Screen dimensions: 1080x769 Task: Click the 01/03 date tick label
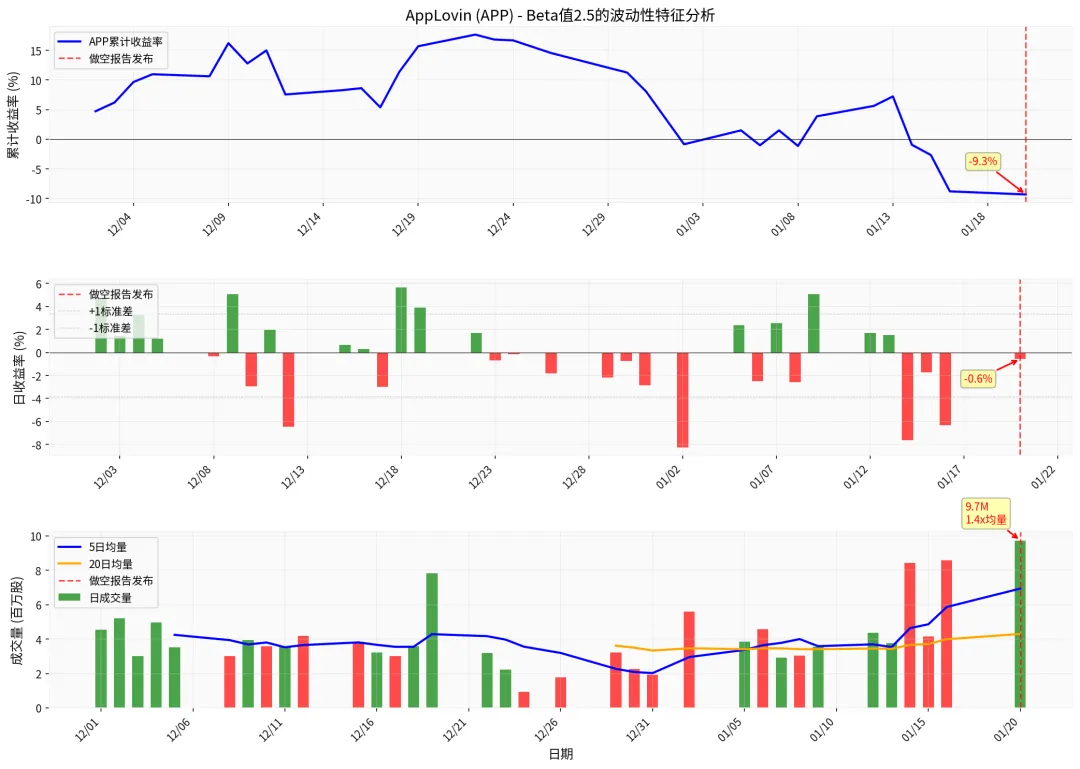click(x=688, y=225)
